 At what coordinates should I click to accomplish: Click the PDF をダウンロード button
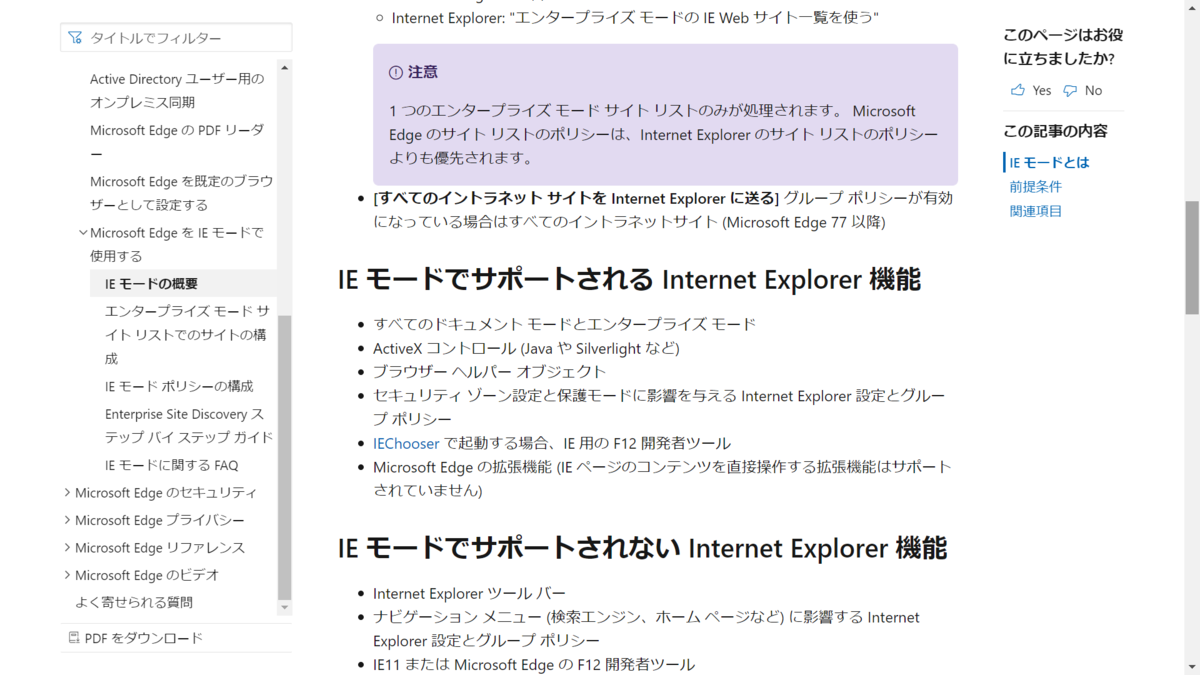point(135,638)
